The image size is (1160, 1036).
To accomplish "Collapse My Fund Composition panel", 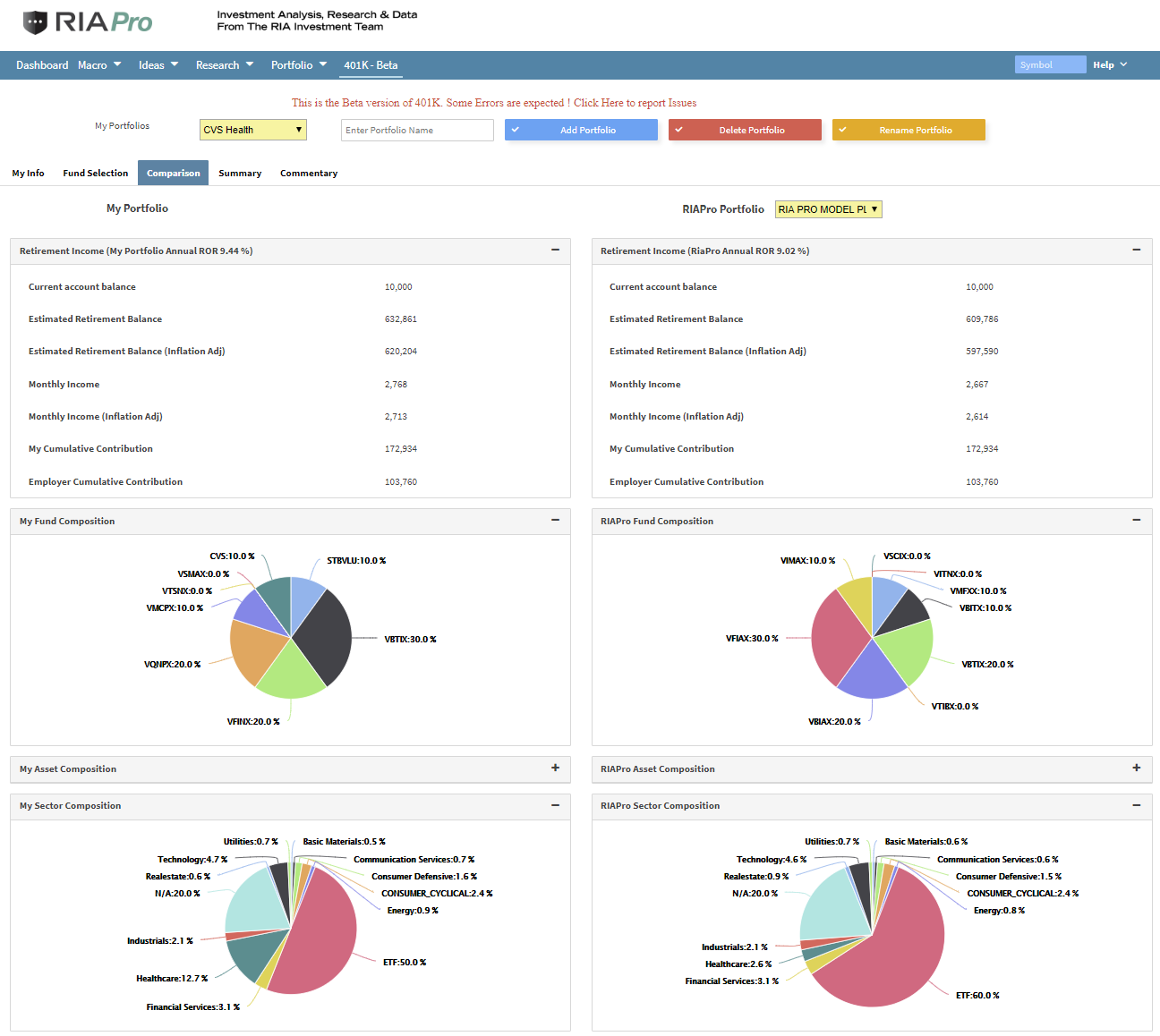I will point(555,521).
